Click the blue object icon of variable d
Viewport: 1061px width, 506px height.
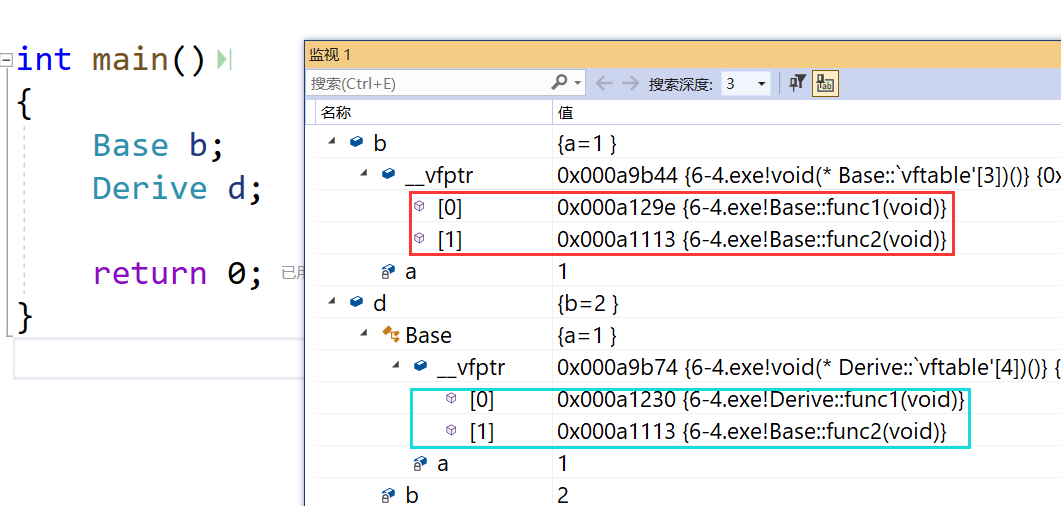(x=357, y=302)
